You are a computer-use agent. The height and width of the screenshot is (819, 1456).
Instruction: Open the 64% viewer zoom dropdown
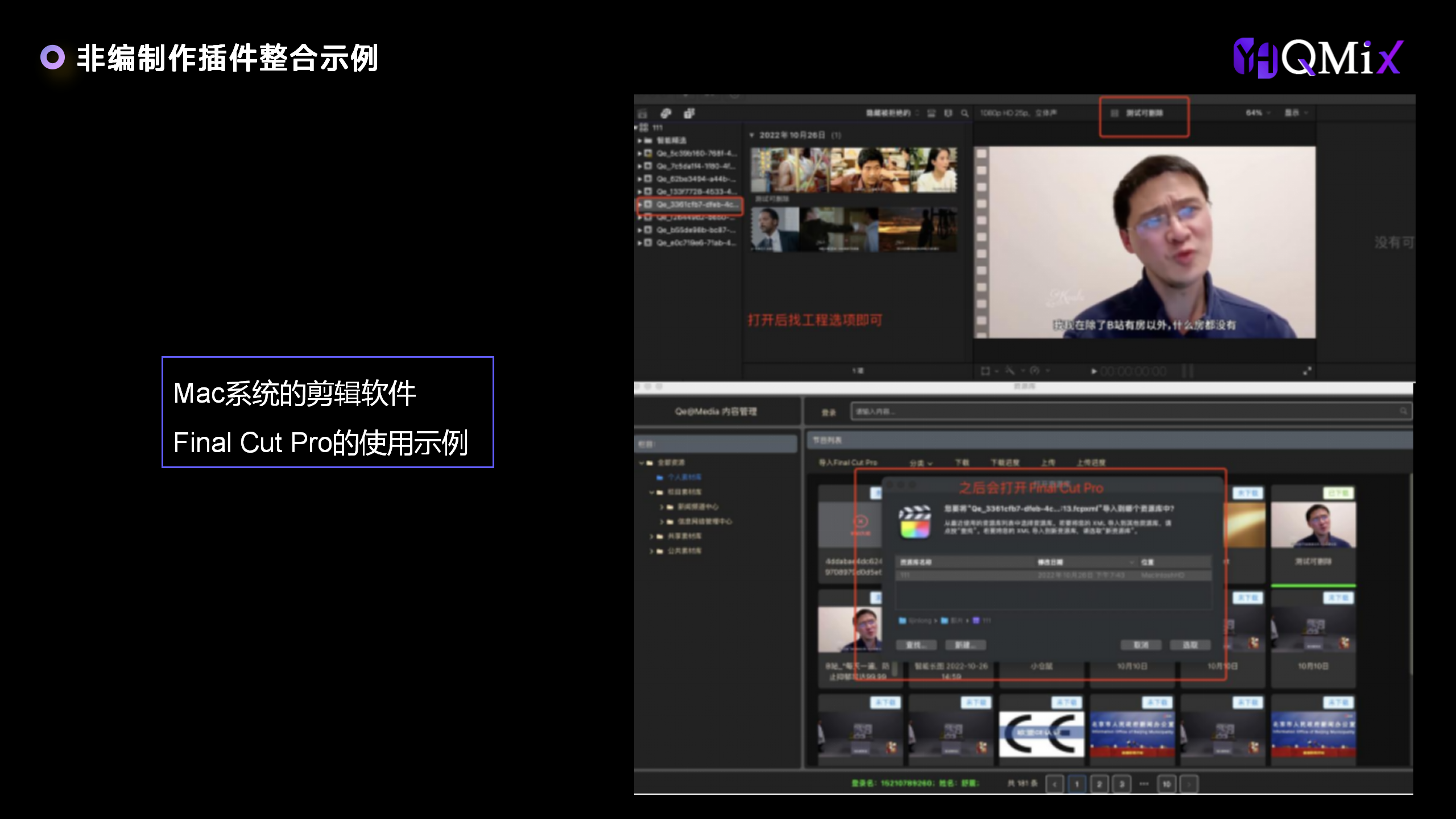1257,113
